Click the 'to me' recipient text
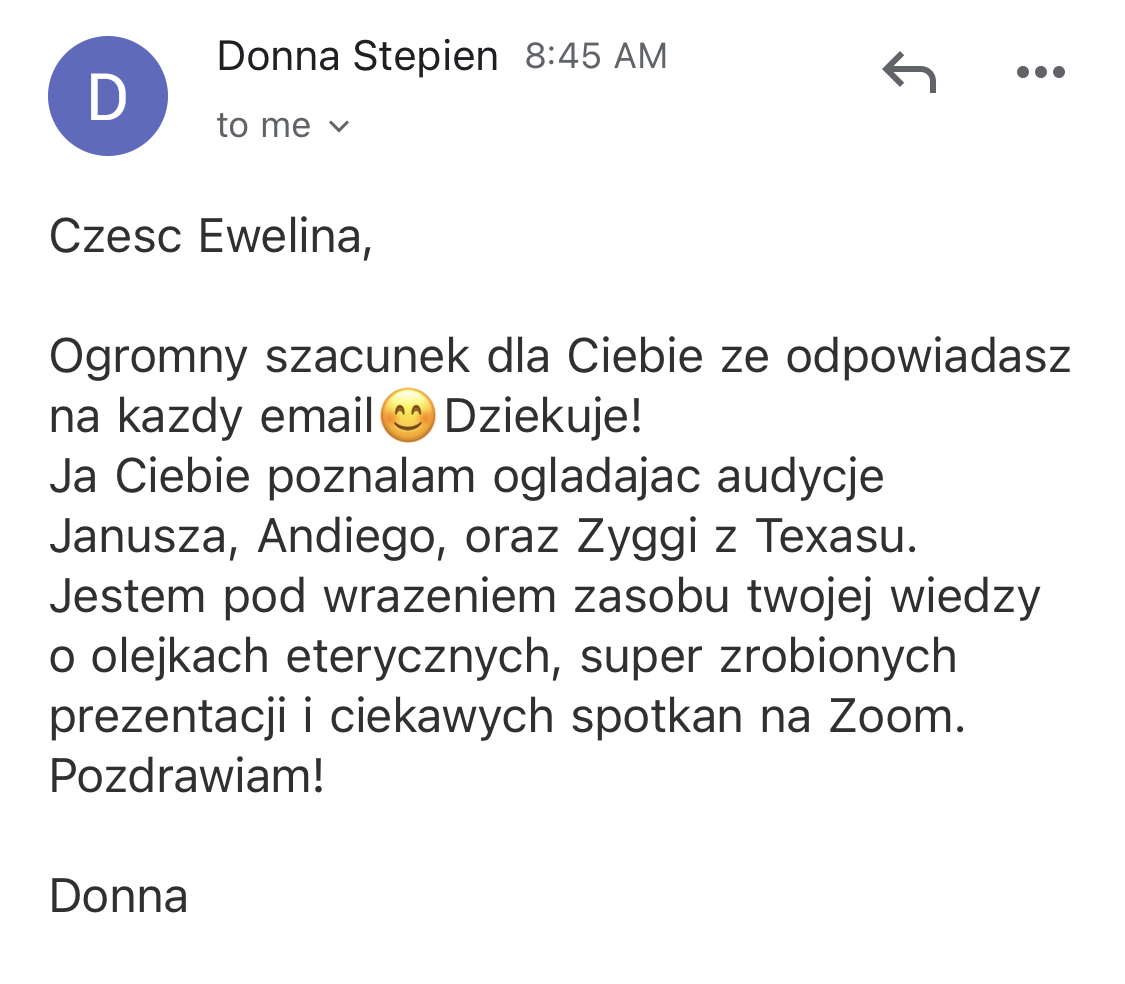 point(263,126)
